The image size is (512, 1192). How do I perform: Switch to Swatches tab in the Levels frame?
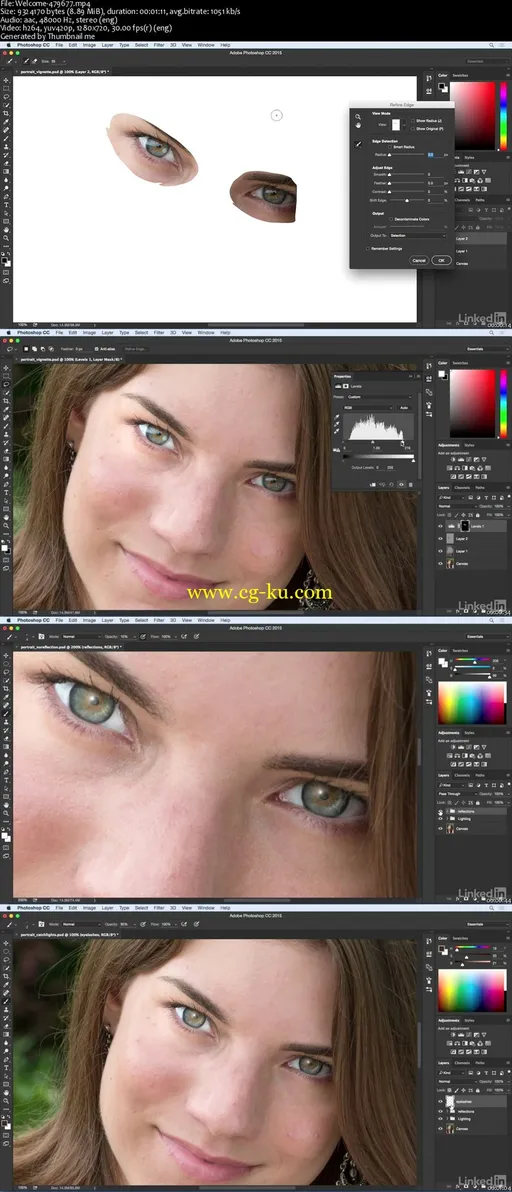pos(460,363)
